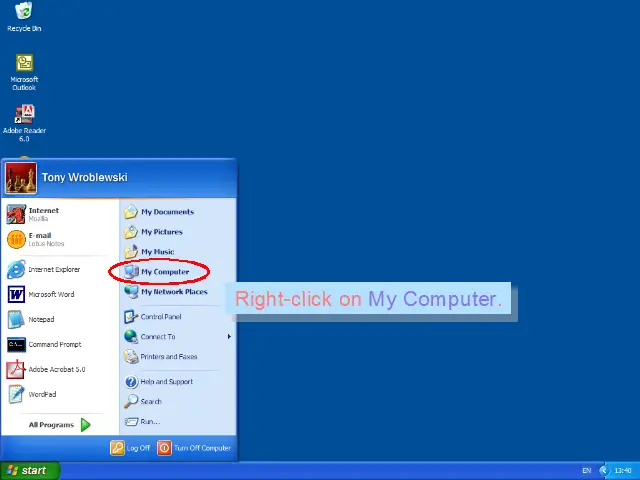Viewport: 640px width, 480px height.
Task: Open My Documents folder icon
Action: 131,212
